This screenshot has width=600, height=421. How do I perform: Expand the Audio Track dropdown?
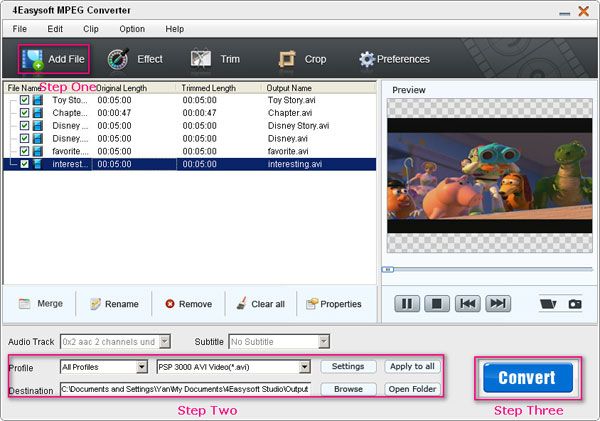pos(165,341)
